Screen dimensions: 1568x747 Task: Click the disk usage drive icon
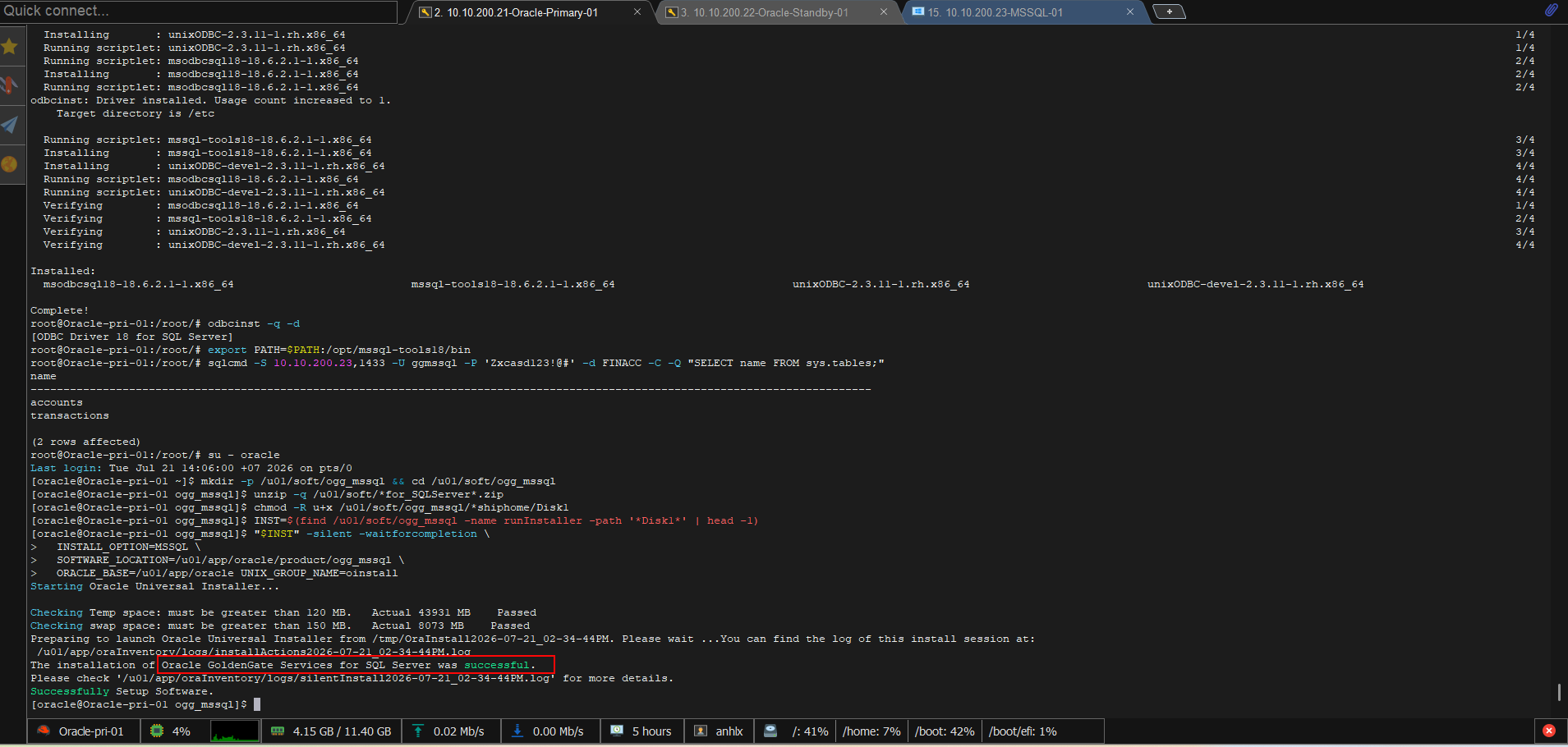click(x=770, y=731)
